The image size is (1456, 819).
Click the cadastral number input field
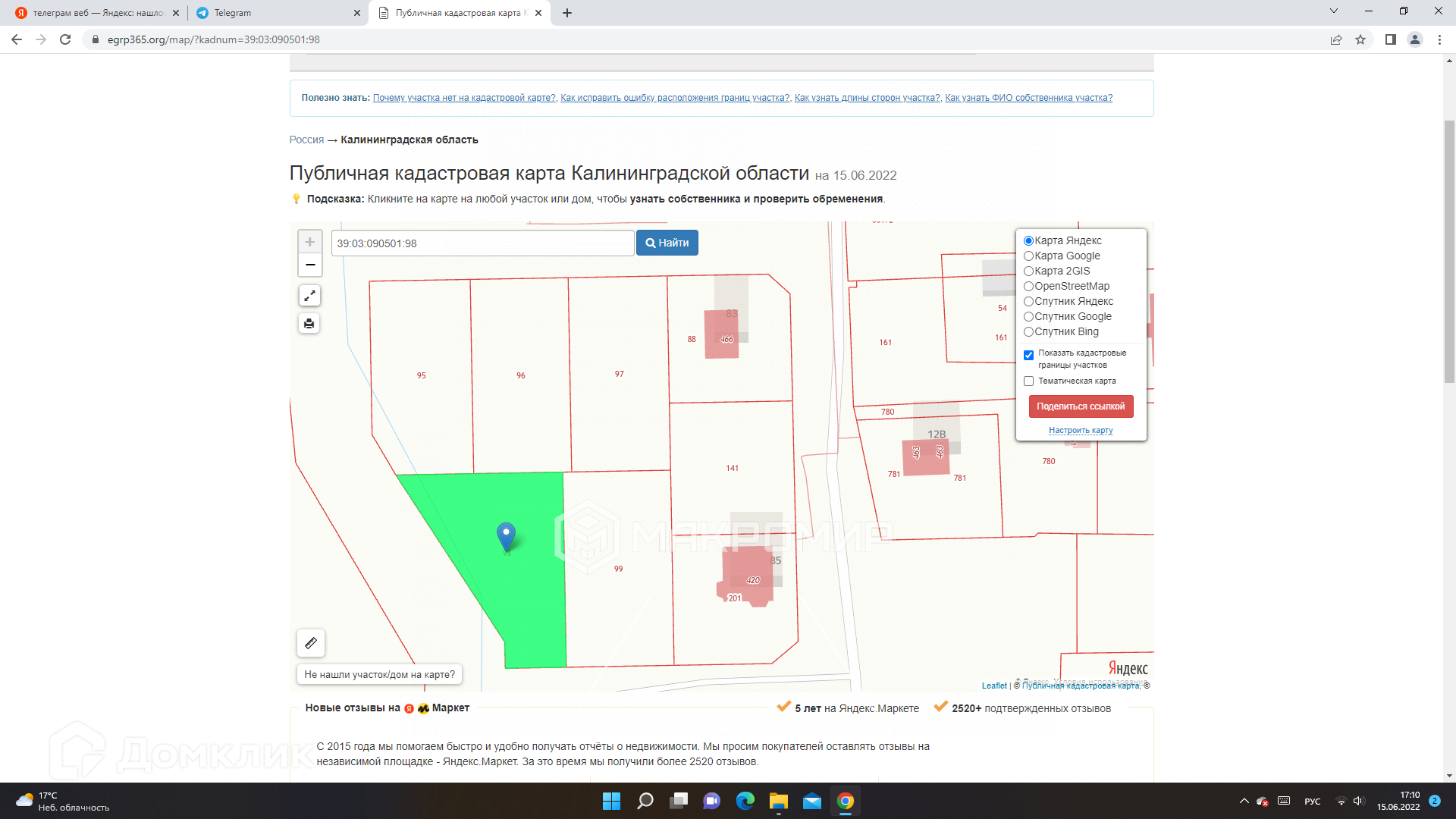click(x=482, y=243)
